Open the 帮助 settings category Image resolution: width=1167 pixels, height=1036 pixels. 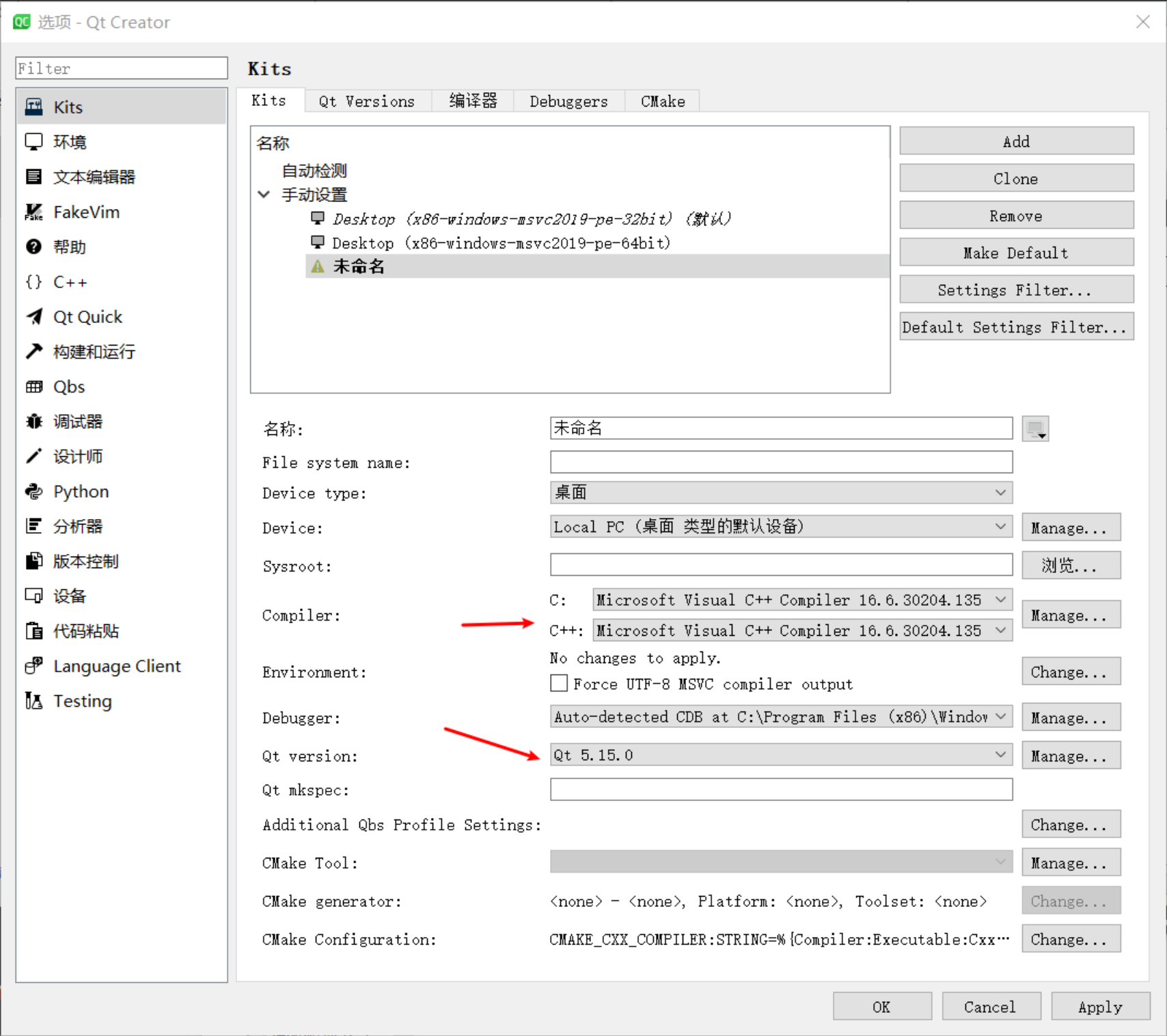[x=121, y=247]
